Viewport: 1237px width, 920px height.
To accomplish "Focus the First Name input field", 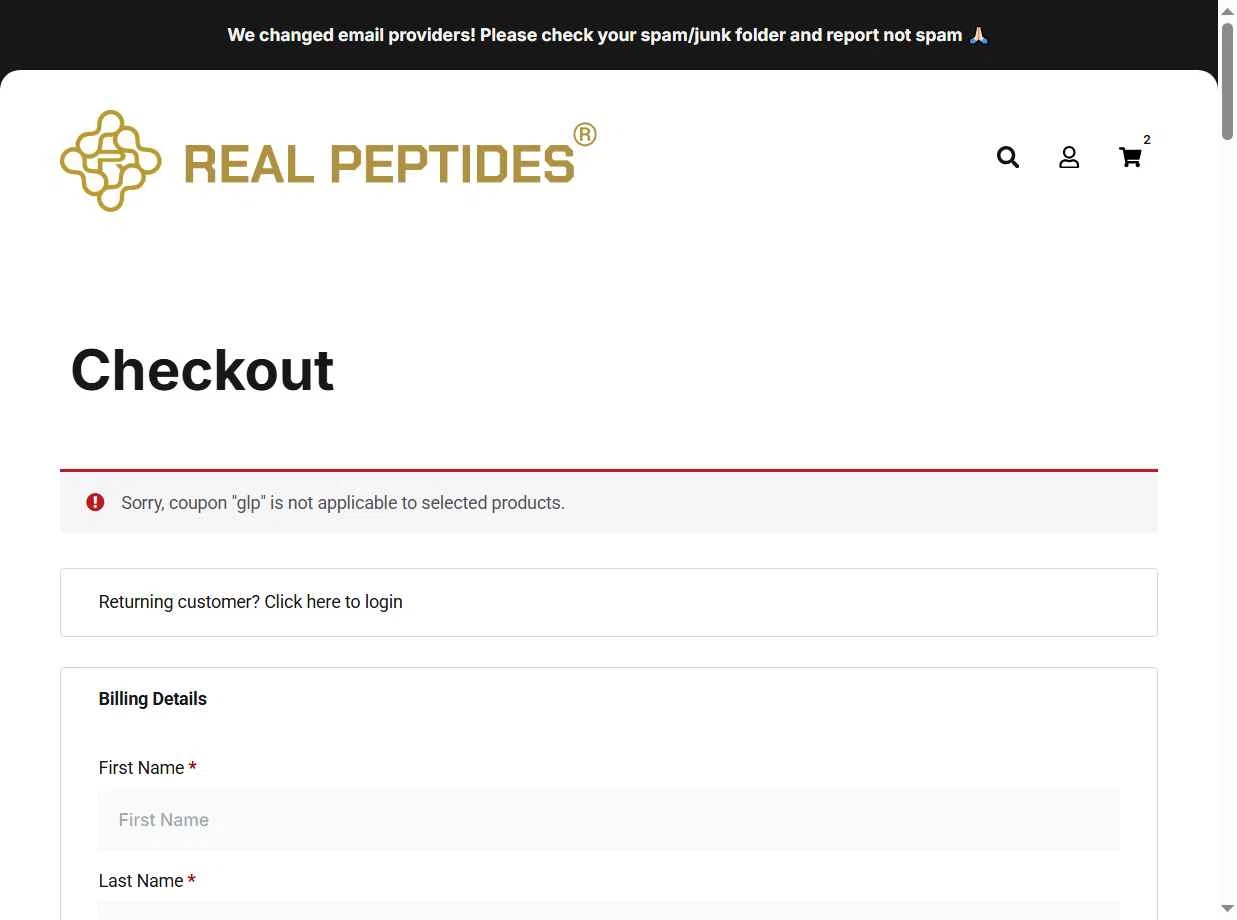I will point(609,820).
